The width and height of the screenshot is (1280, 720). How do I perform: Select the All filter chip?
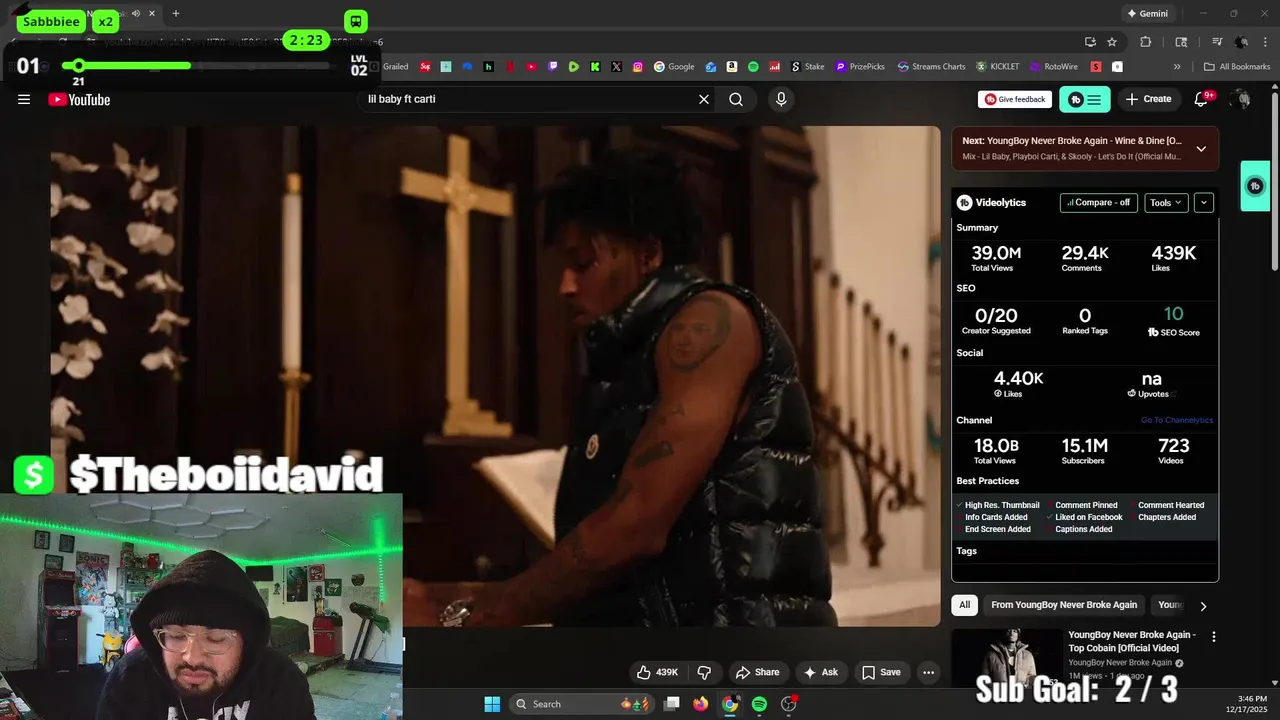(964, 605)
